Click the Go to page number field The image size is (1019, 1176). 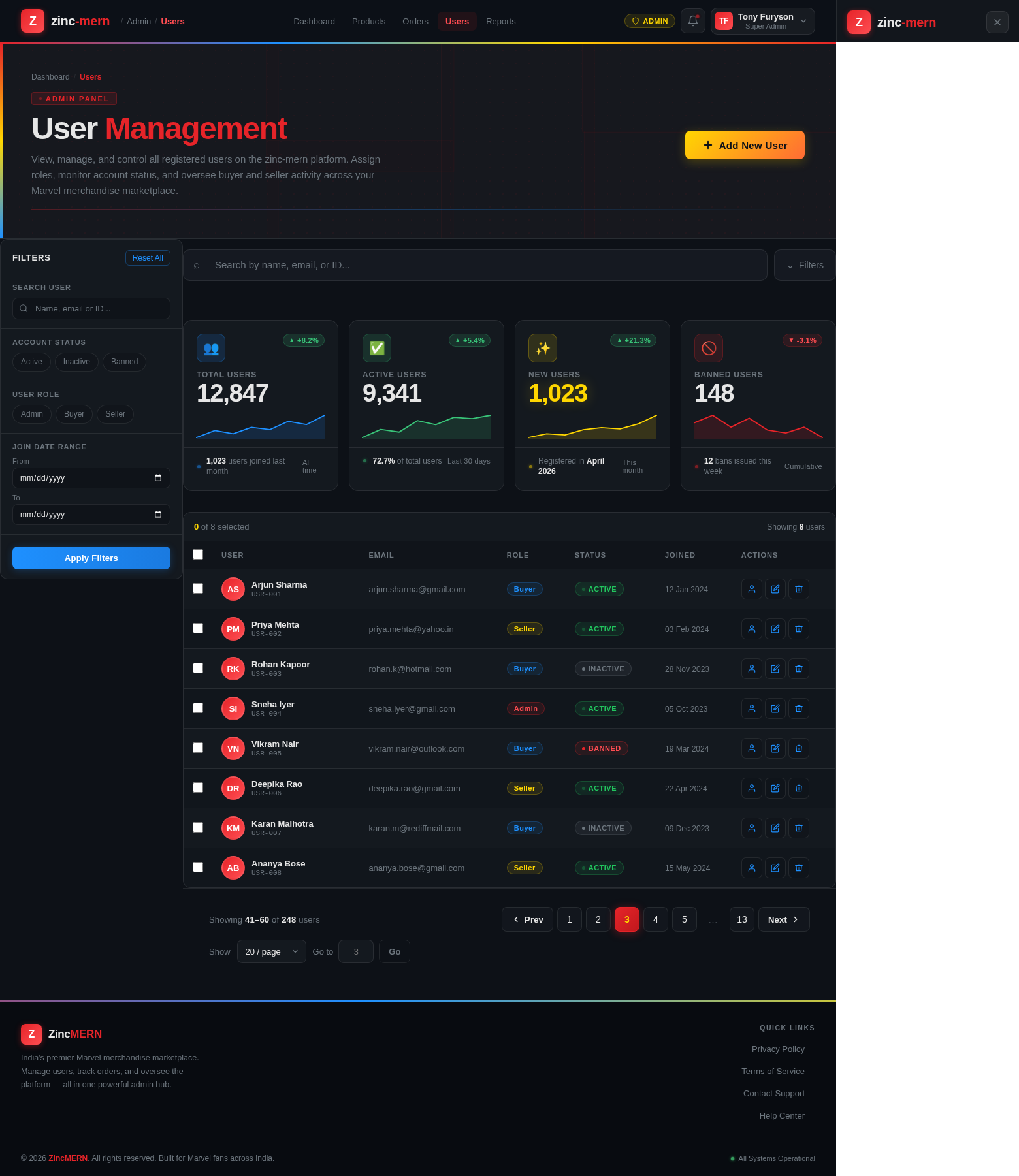click(x=356, y=951)
